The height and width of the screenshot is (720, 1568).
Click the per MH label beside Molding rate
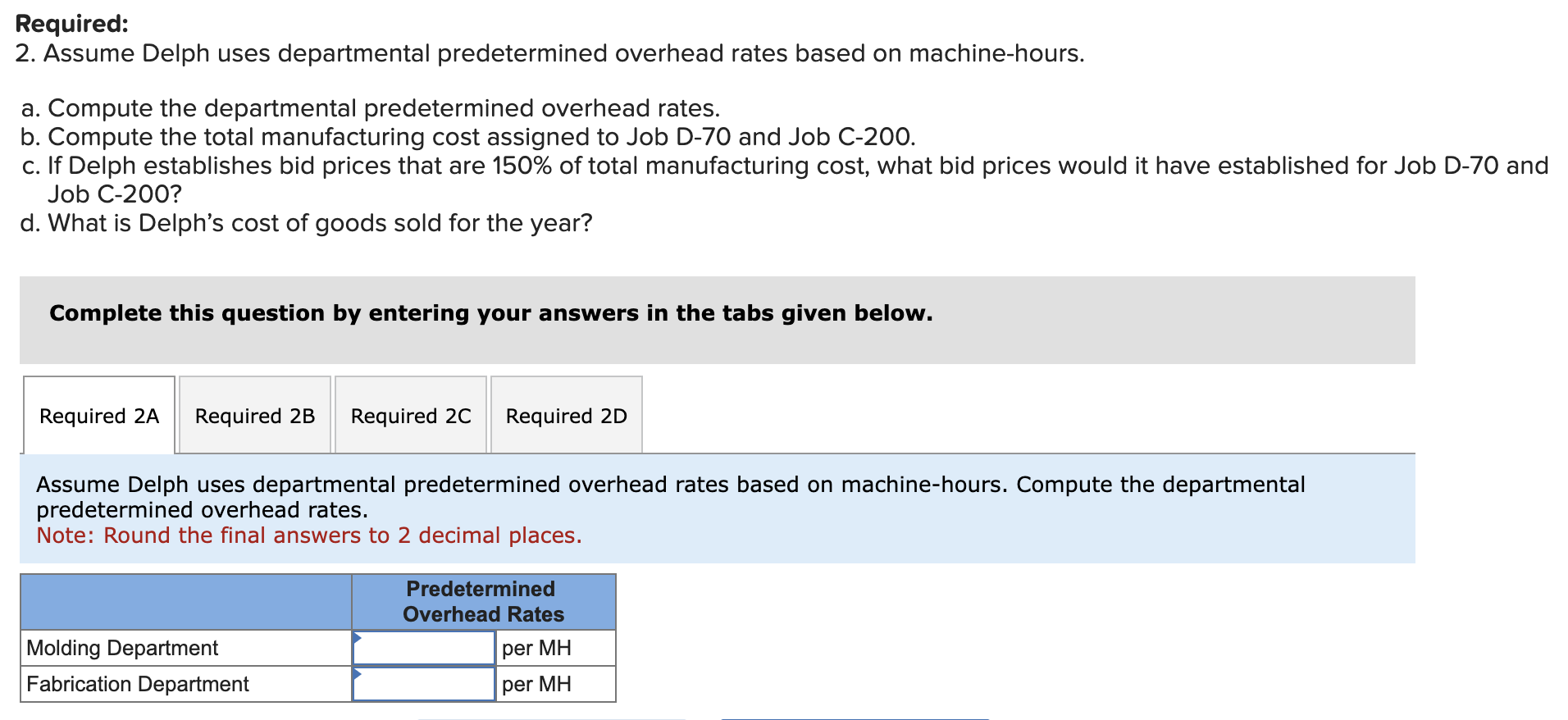tap(536, 647)
